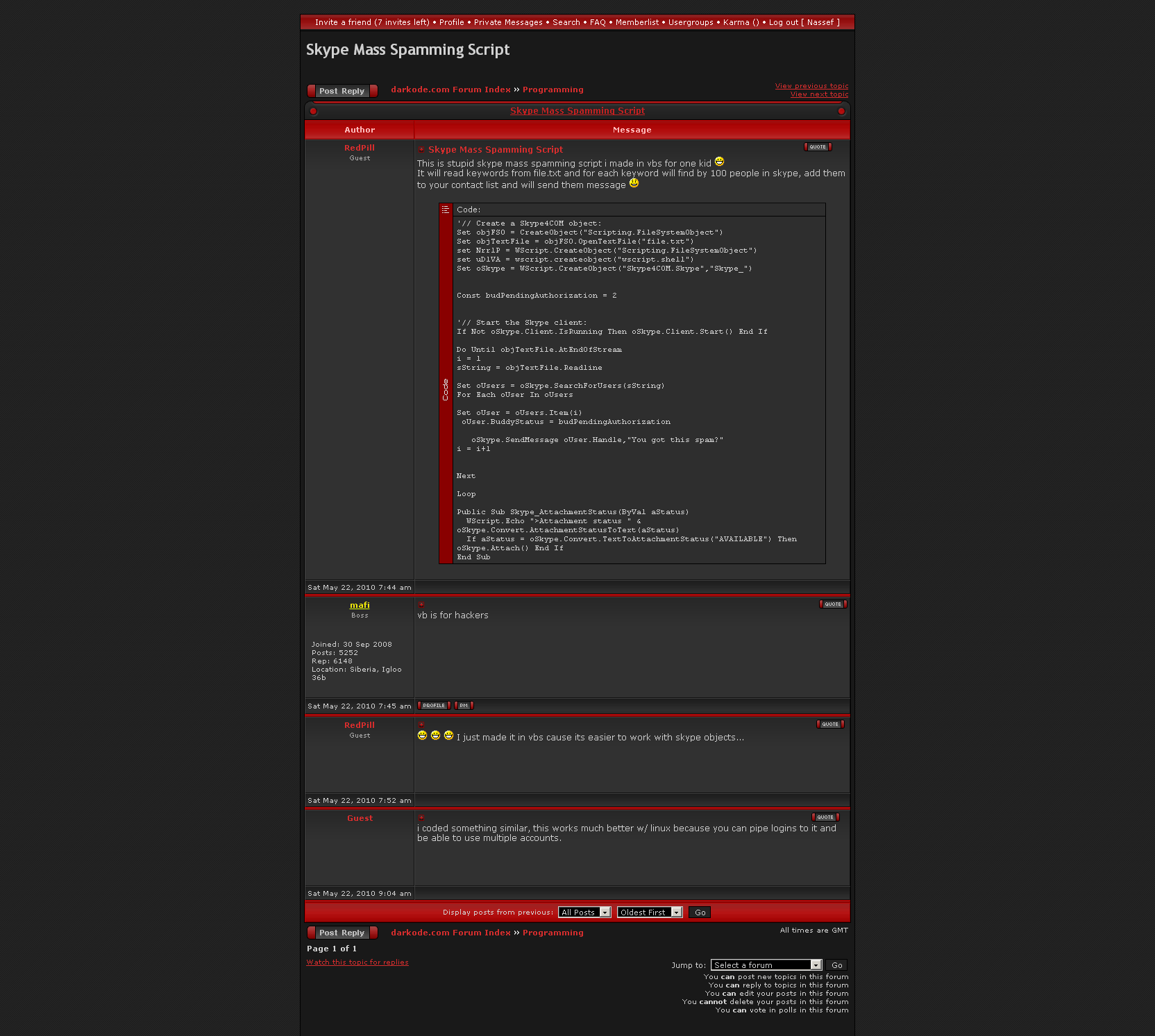Click the View previous topic link
The height and width of the screenshot is (1036, 1155).
point(811,86)
